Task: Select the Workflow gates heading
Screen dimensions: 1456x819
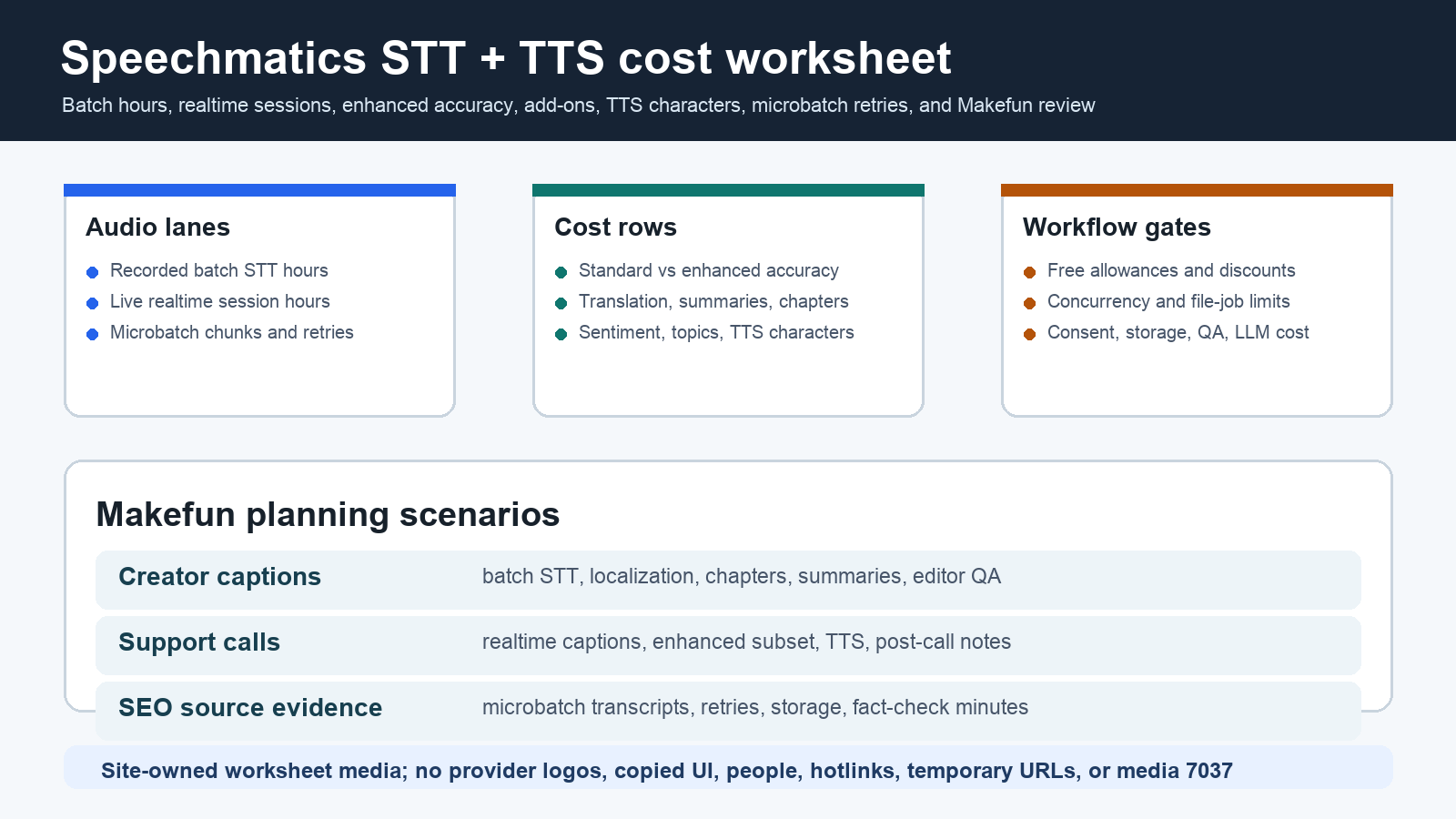Action: pyautogui.click(x=1117, y=227)
